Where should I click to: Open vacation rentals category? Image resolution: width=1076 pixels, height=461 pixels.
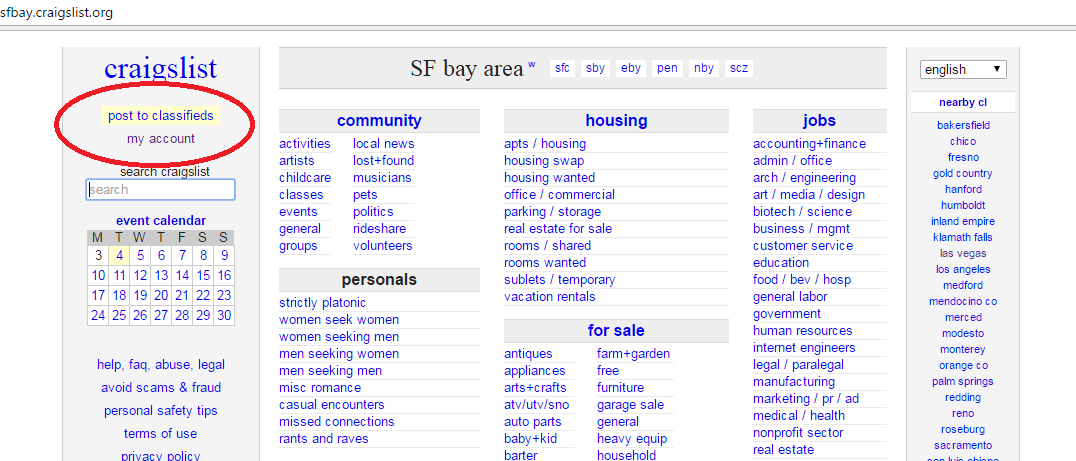550,296
